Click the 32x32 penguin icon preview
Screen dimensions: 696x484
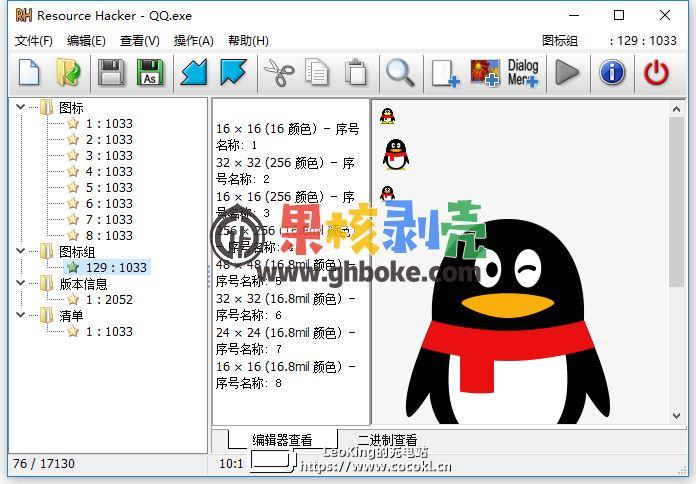[395, 155]
